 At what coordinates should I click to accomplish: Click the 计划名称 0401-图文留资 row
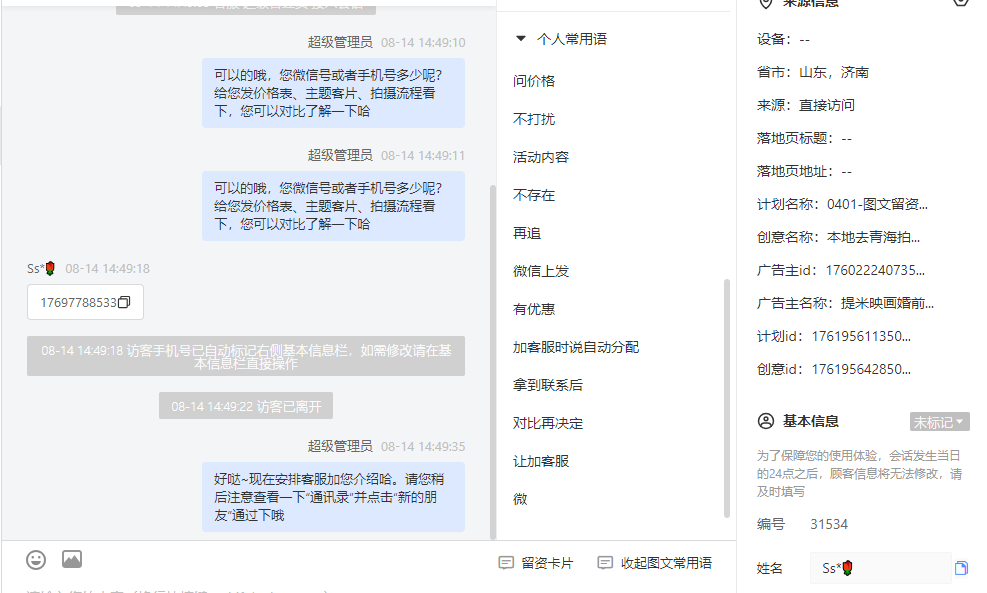pyautogui.click(x=842, y=204)
